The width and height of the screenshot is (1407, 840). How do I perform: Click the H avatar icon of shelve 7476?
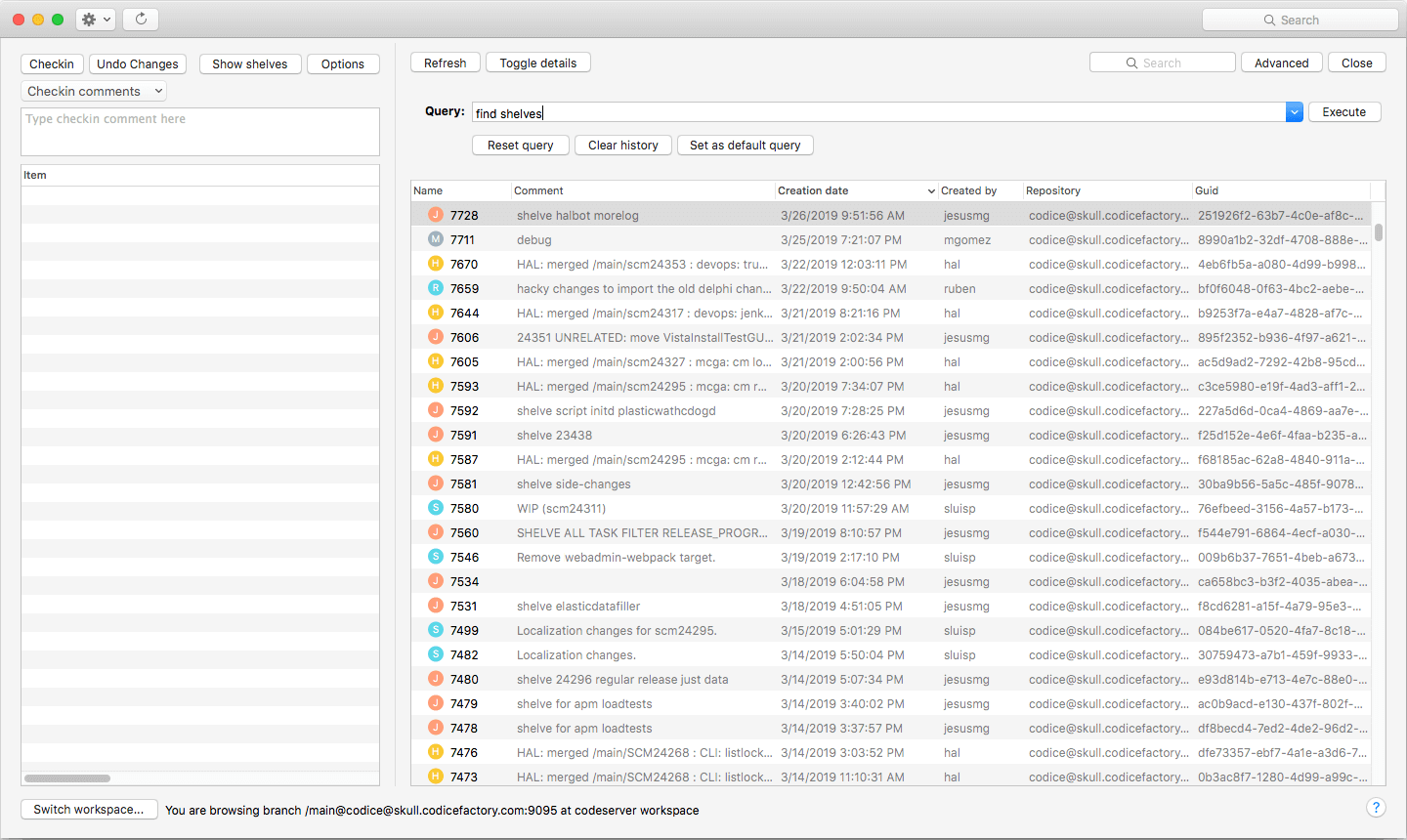pyautogui.click(x=436, y=752)
